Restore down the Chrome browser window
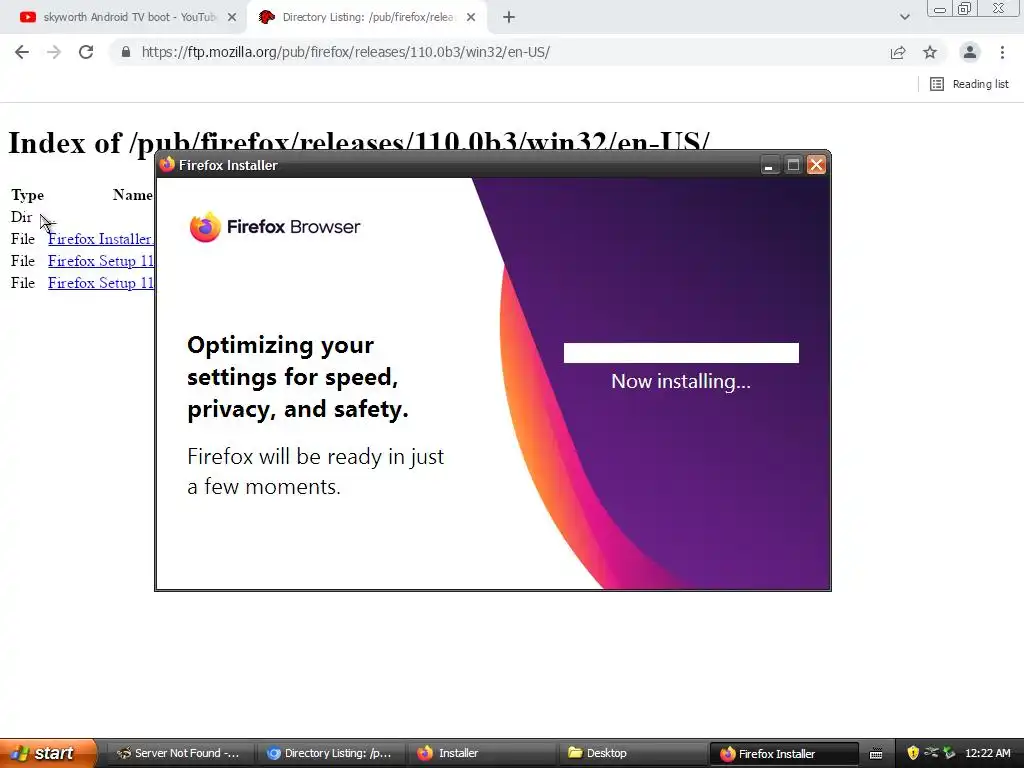Image resolution: width=1024 pixels, height=768 pixels. coord(964,8)
